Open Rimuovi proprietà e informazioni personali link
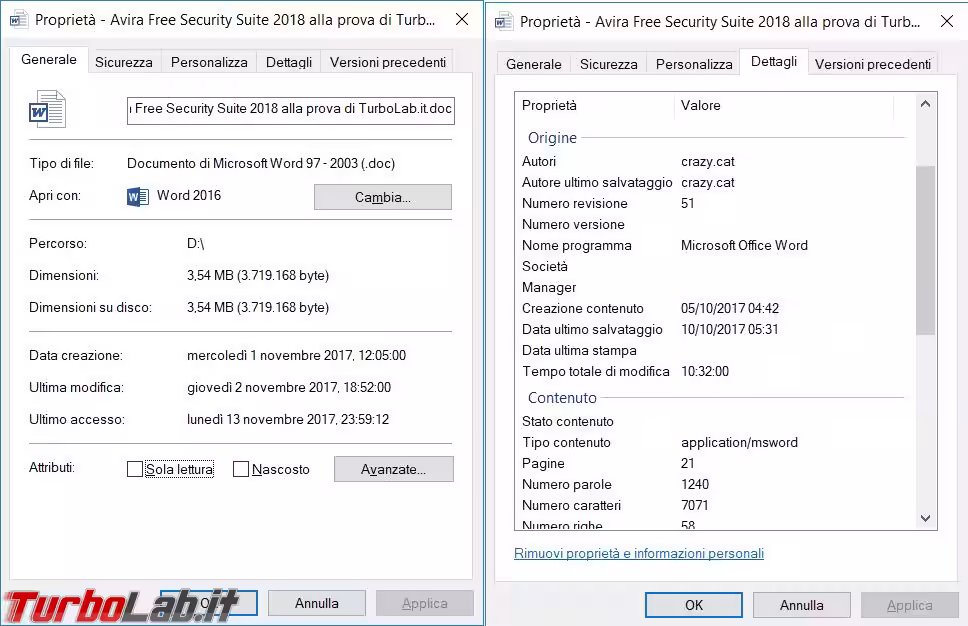 click(x=639, y=553)
